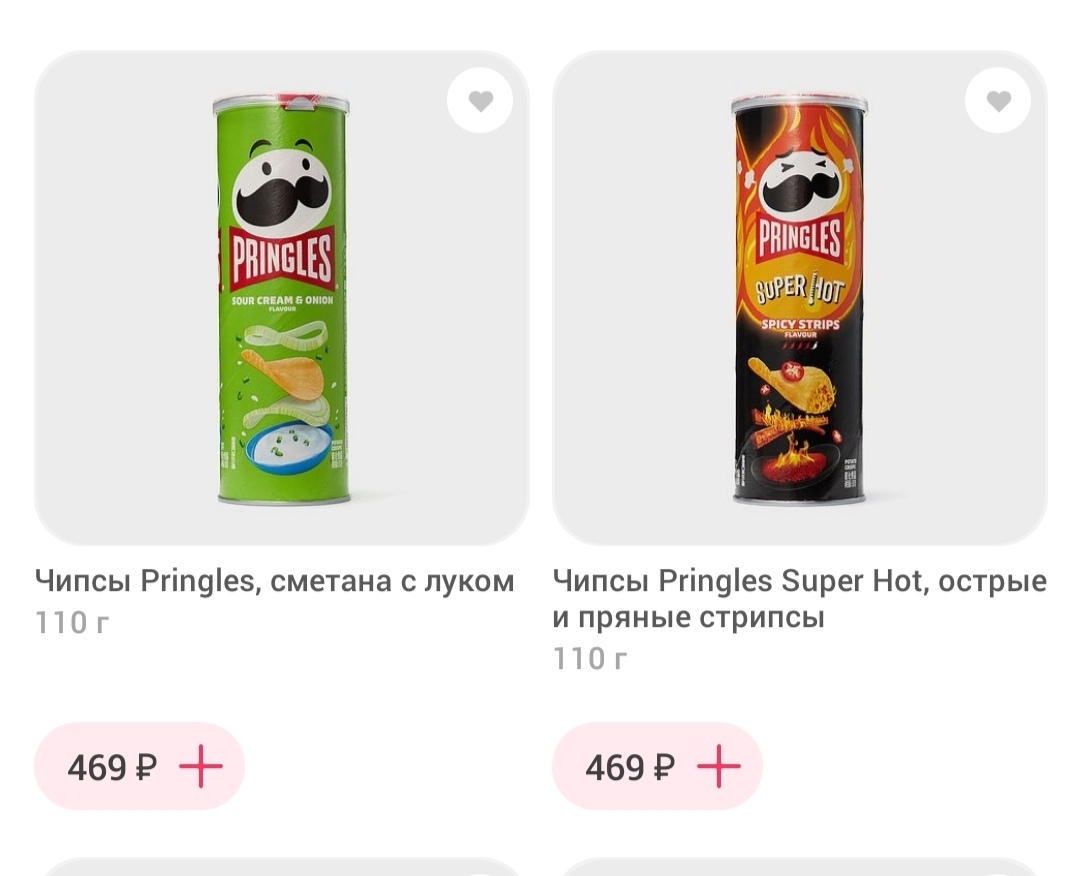The image size is (1080, 876).
Task: Open the green Pringles can image
Action: (282, 300)
